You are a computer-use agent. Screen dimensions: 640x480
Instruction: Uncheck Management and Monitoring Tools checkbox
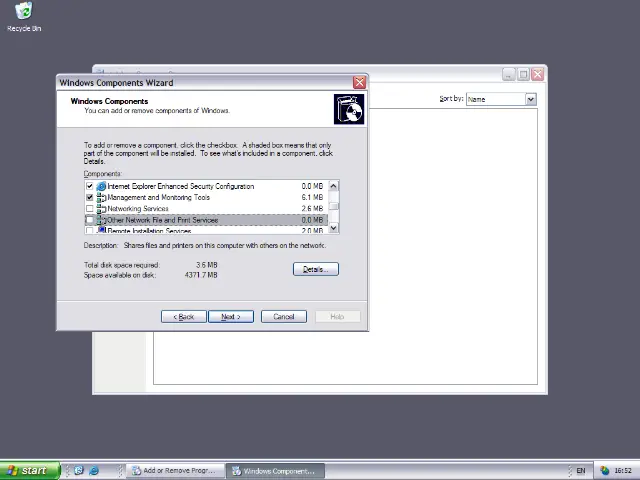point(89,198)
